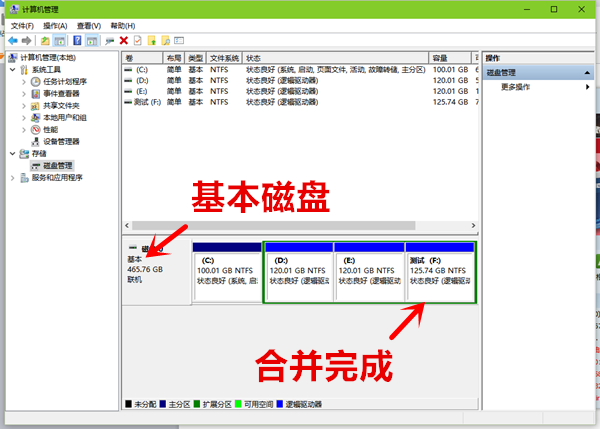This screenshot has height=429, width=600.
Task: Click the Up one level folder icon
Action: tap(45, 41)
